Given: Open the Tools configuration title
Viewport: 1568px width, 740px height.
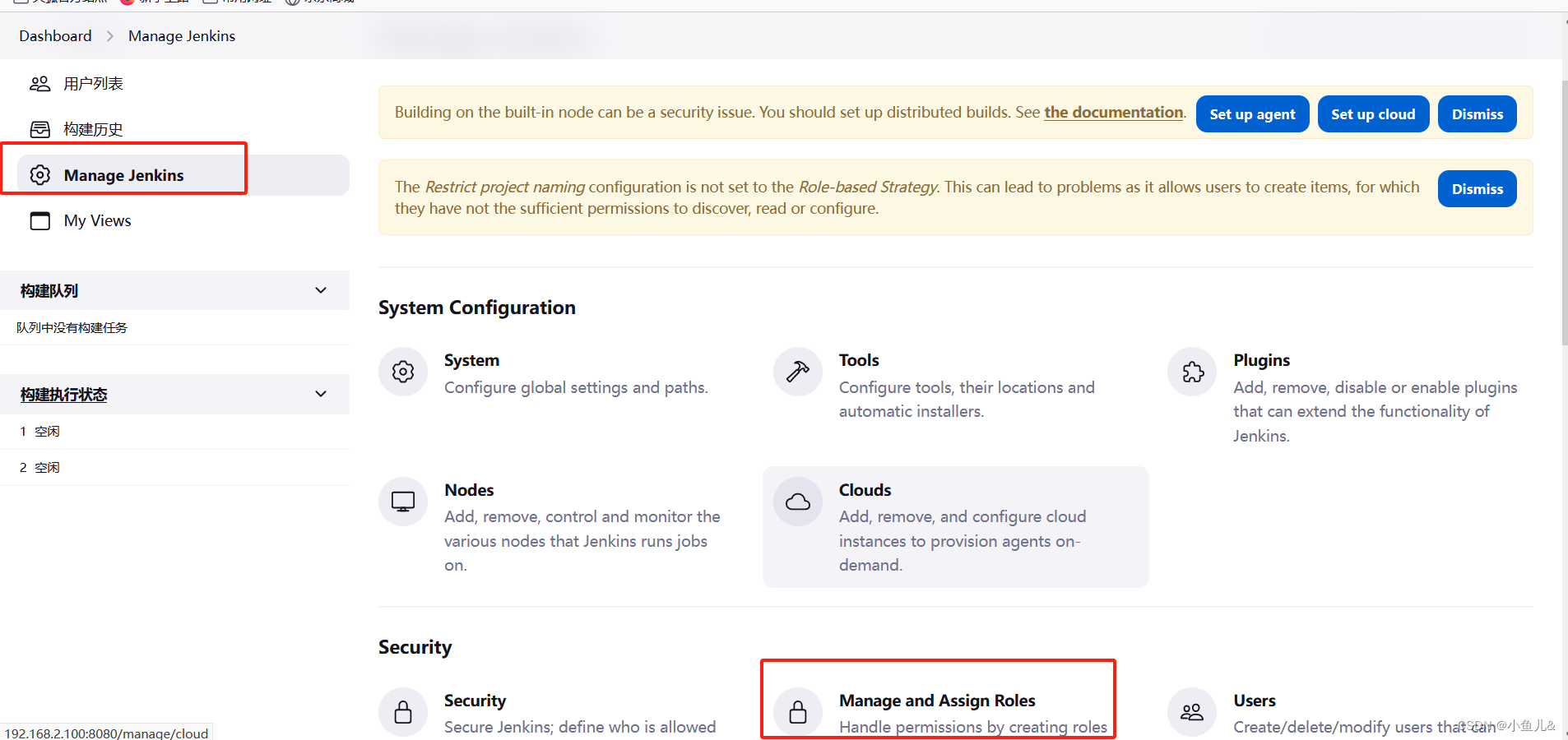Looking at the screenshot, I should point(859,360).
